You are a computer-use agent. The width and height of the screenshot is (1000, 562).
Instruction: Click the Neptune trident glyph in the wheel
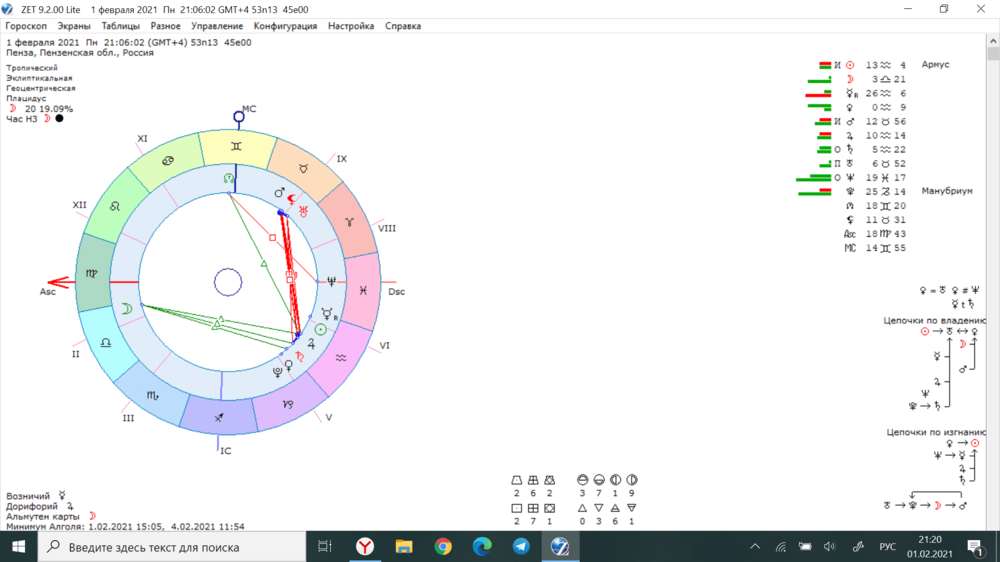click(332, 281)
